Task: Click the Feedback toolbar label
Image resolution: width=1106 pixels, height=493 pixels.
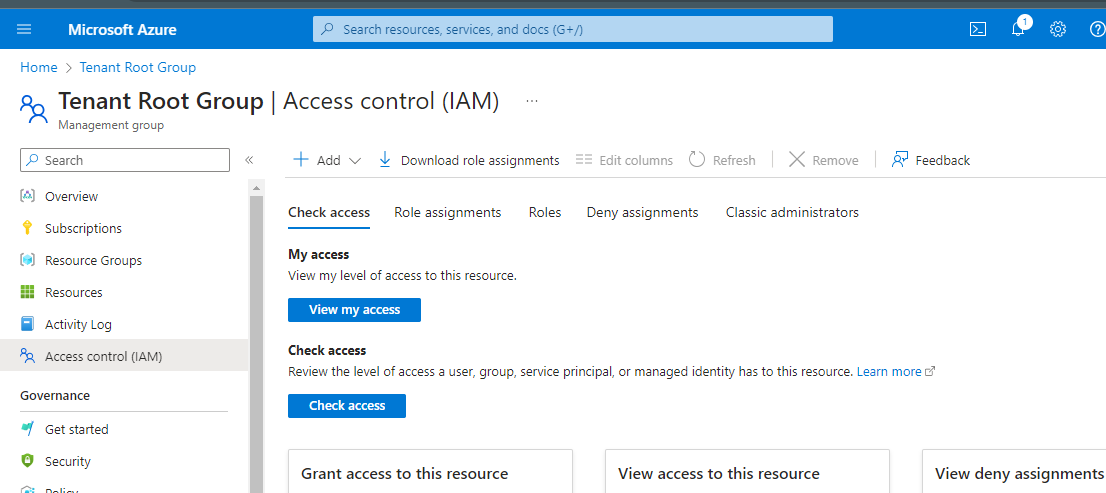Action: pos(942,160)
